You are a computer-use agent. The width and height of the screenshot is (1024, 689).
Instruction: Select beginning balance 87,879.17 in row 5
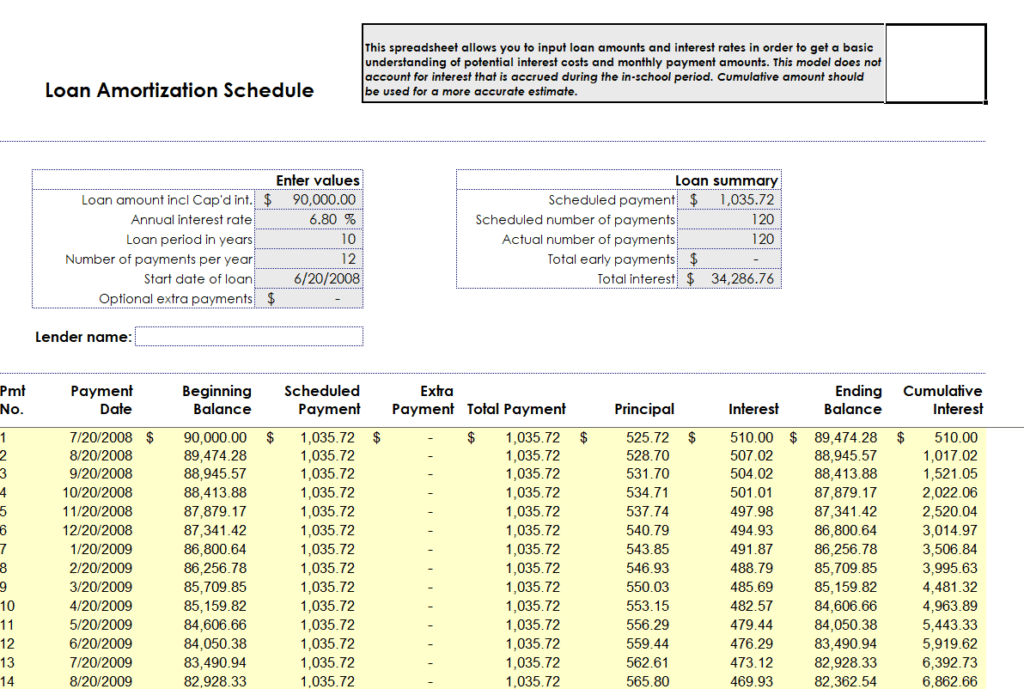click(x=215, y=511)
